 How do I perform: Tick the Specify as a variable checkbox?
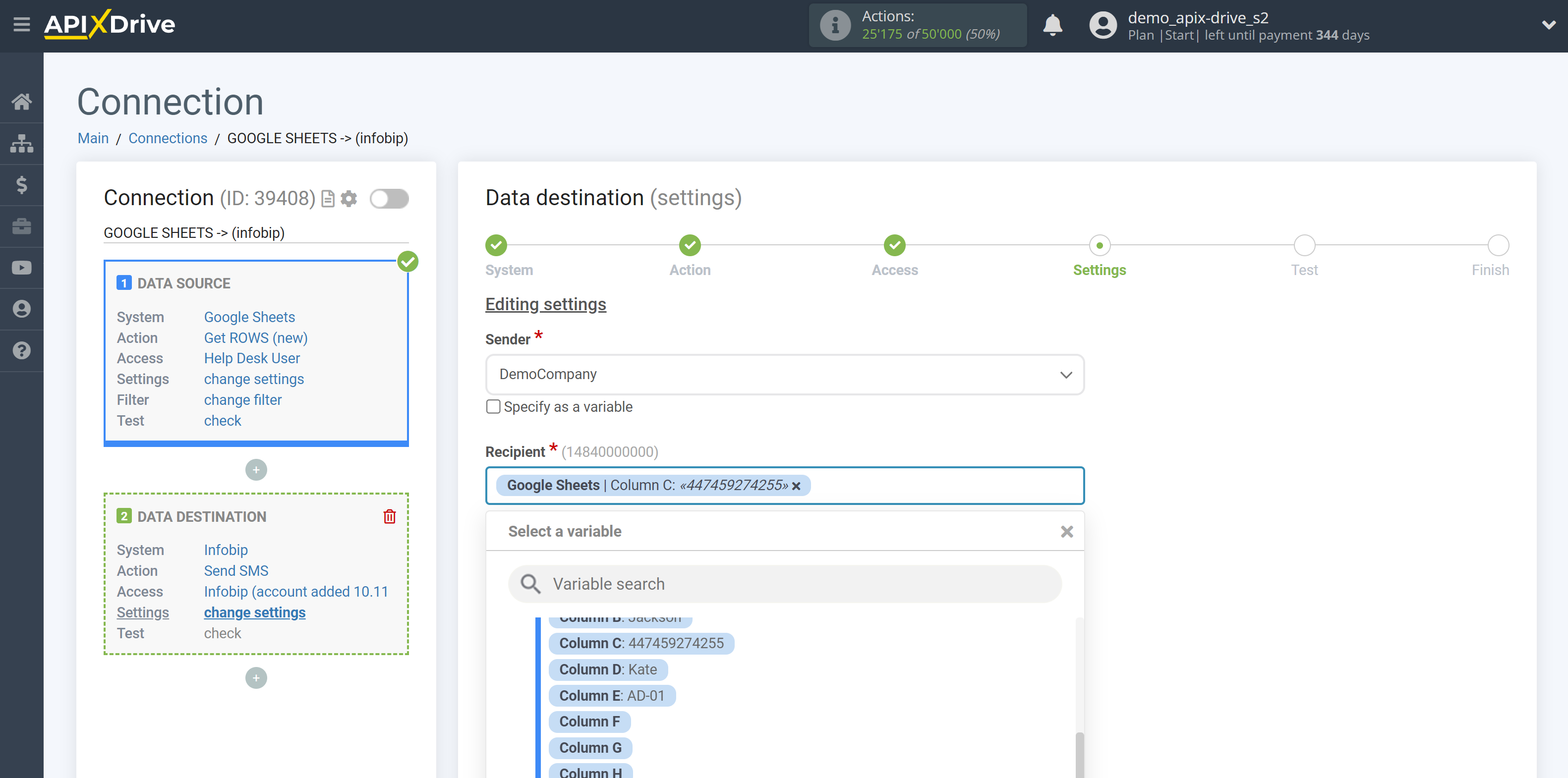(493, 406)
